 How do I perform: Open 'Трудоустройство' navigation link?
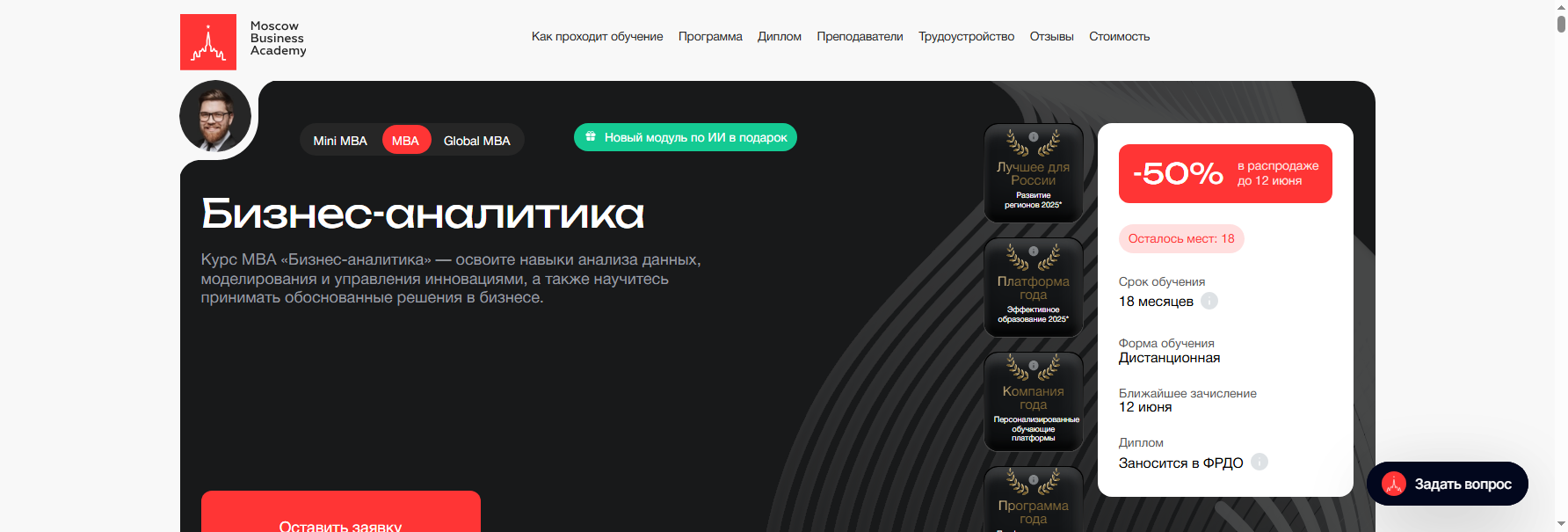point(966,36)
